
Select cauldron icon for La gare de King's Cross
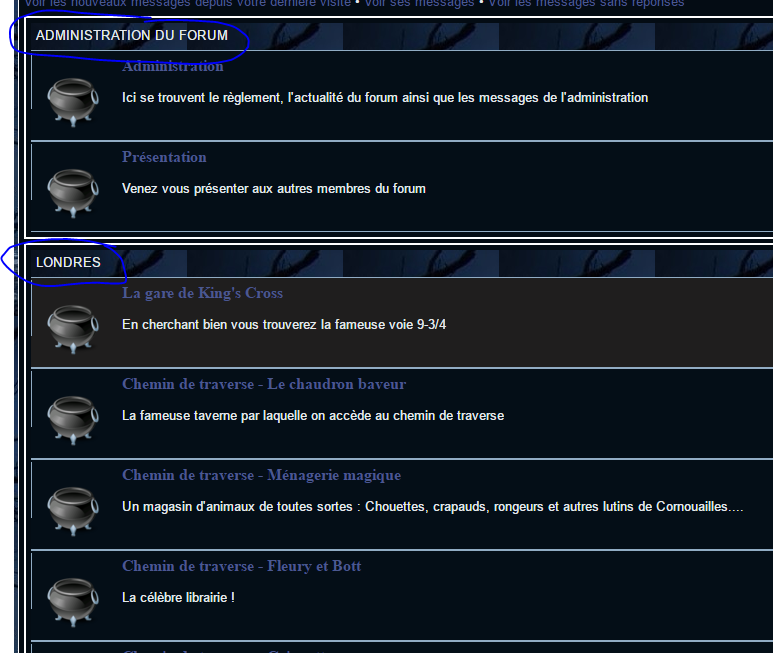tap(73, 329)
